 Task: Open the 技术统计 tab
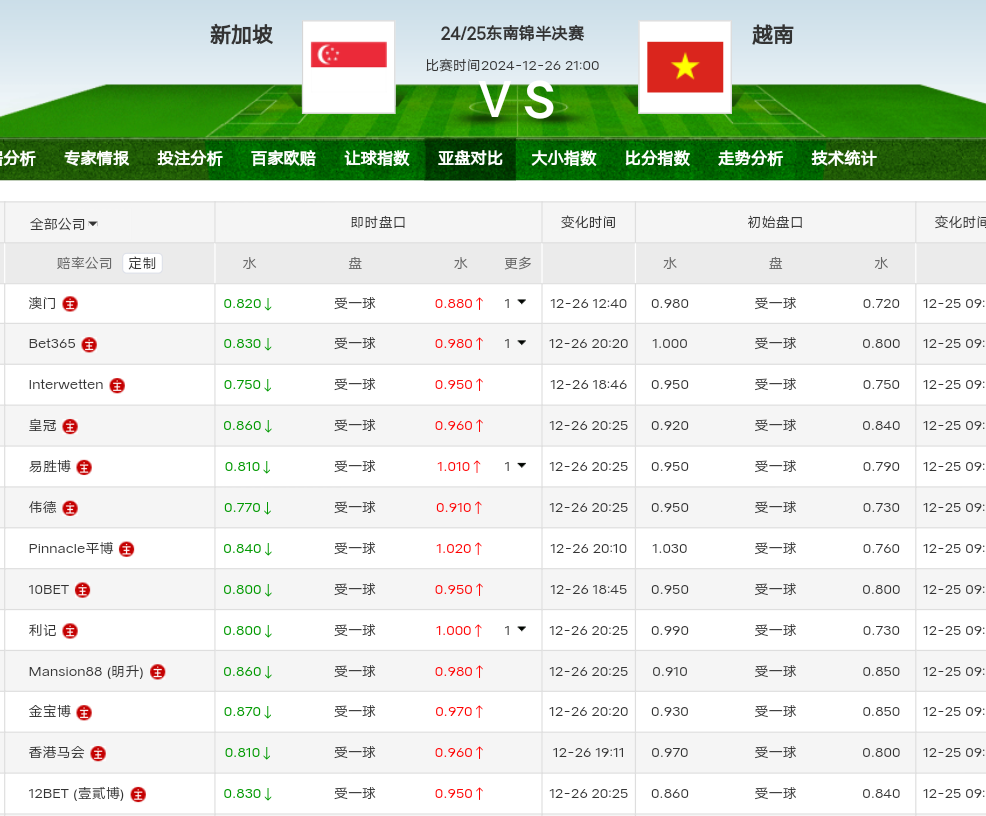pyautogui.click(x=843, y=158)
